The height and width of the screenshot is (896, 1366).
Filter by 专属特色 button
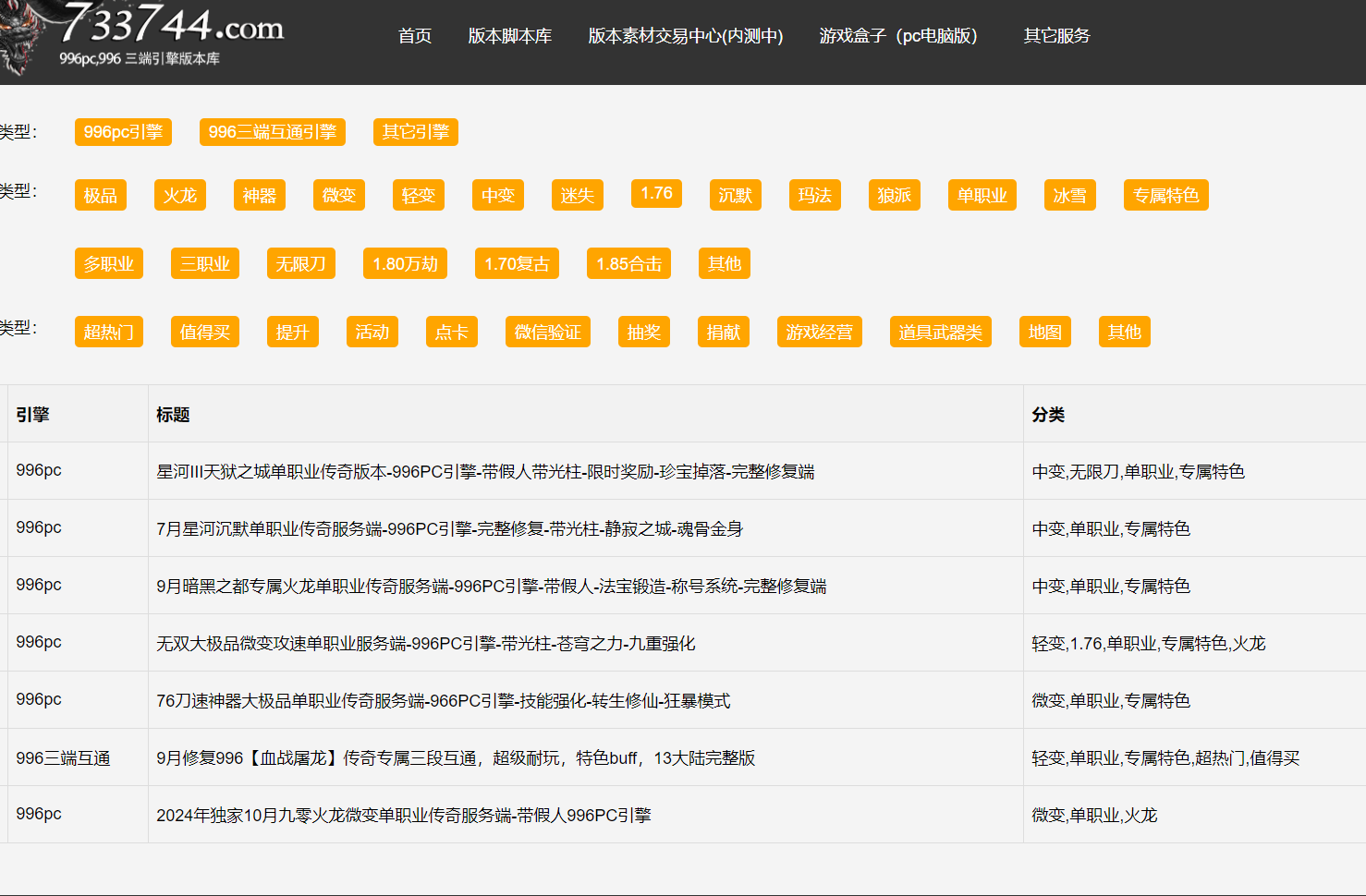(x=1166, y=195)
